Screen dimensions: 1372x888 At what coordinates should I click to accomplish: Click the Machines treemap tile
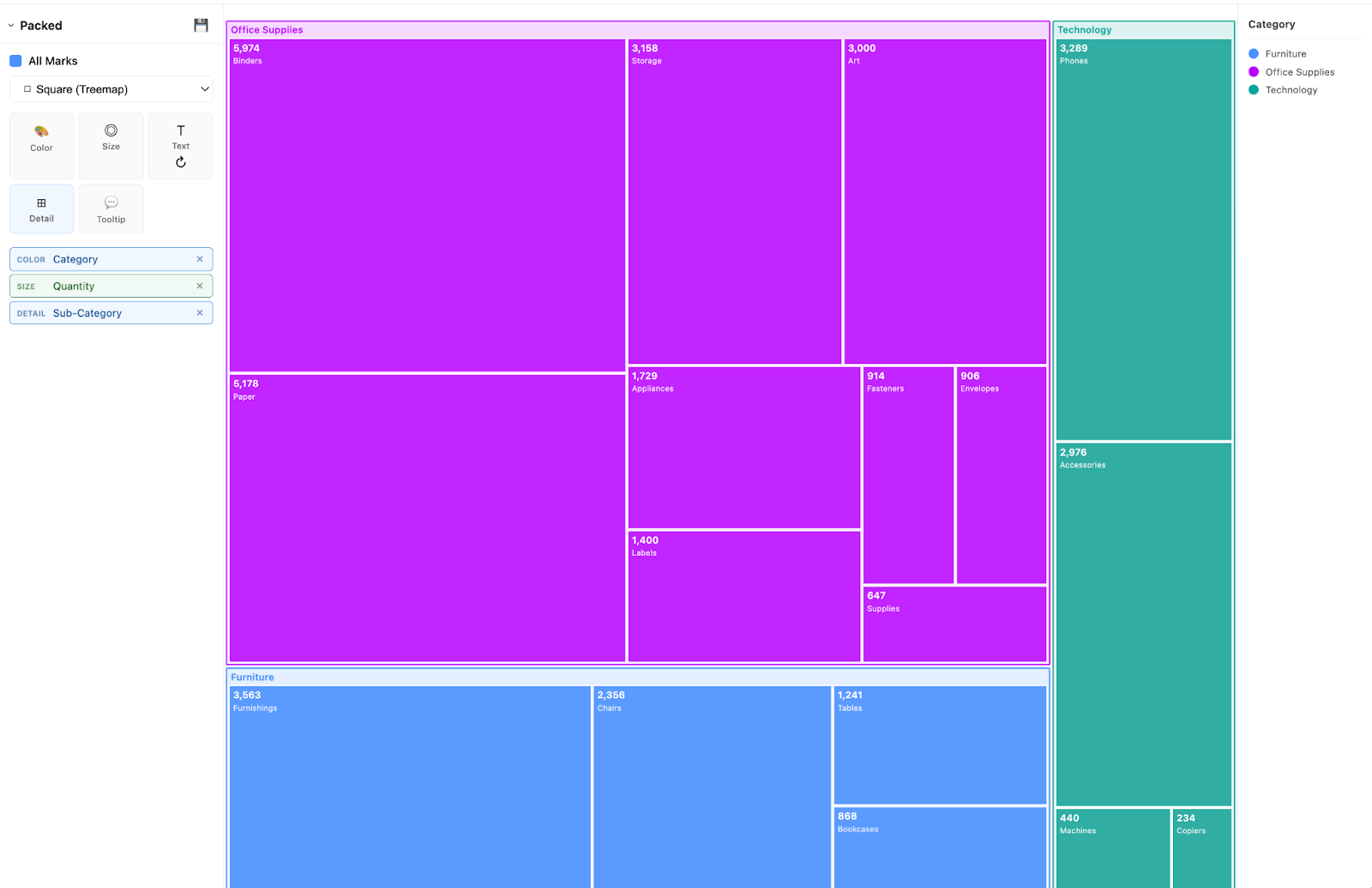[x=1113, y=849]
